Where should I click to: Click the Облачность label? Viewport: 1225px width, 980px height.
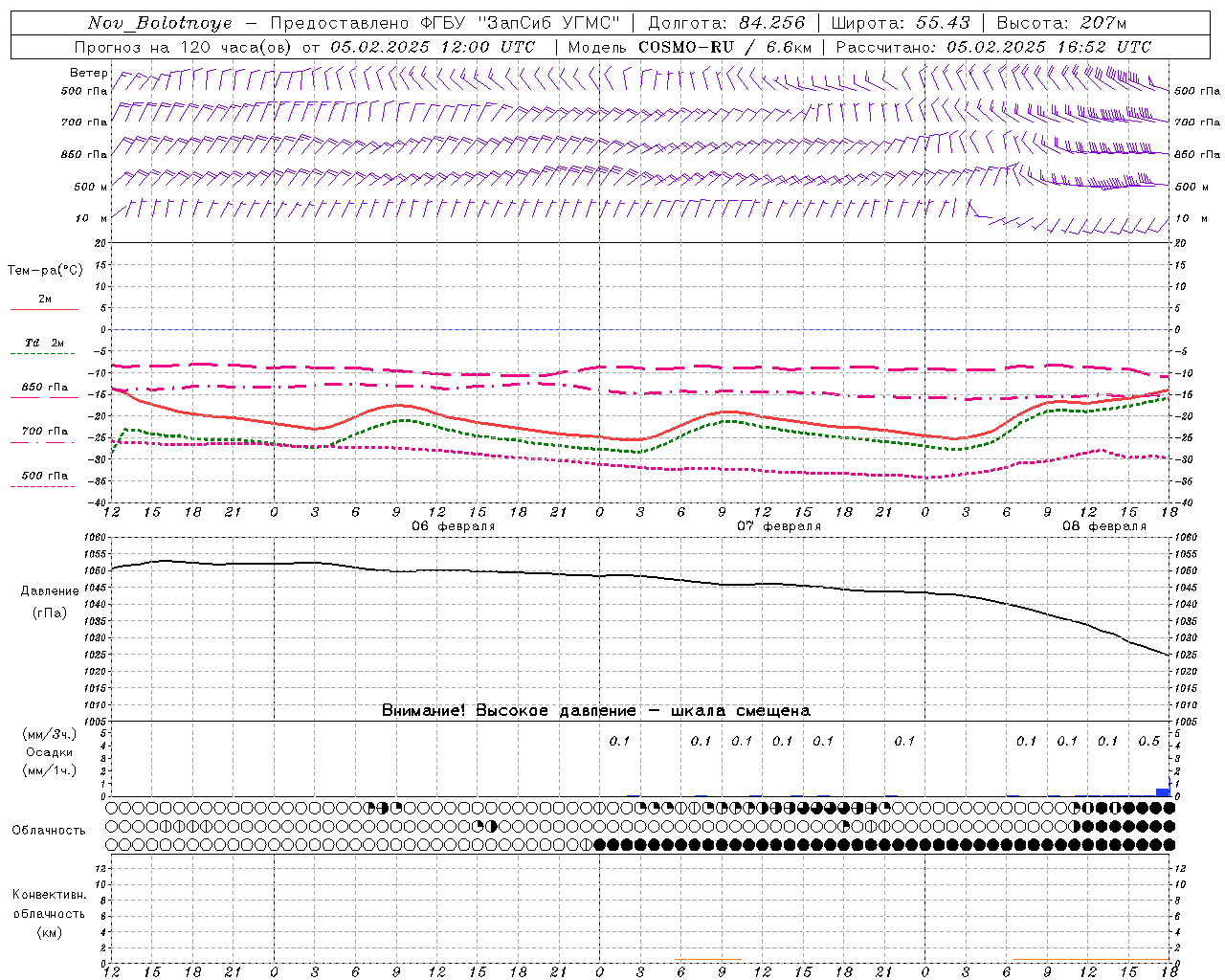(49, 831)
